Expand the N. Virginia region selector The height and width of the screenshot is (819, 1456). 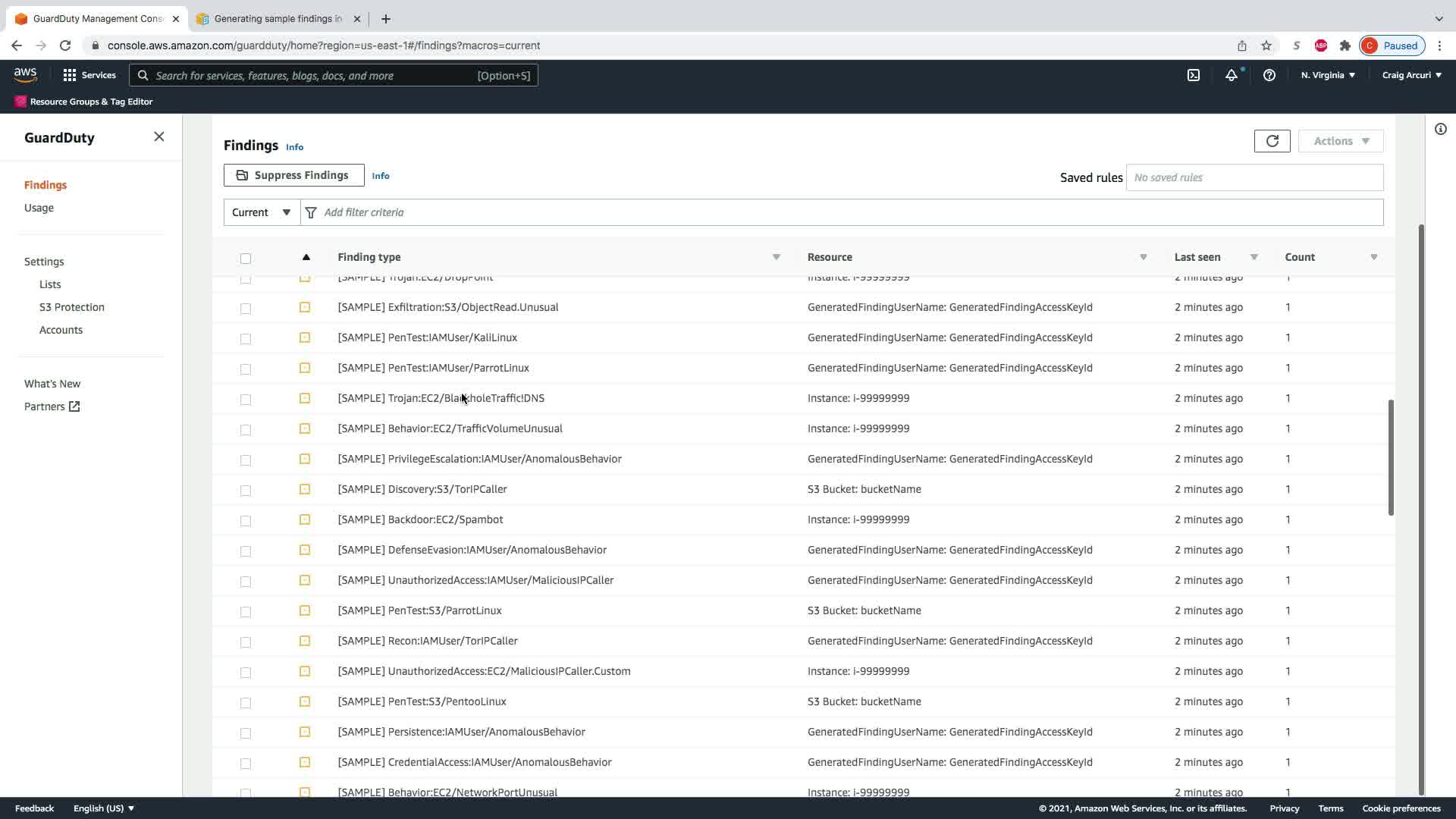1327,75
